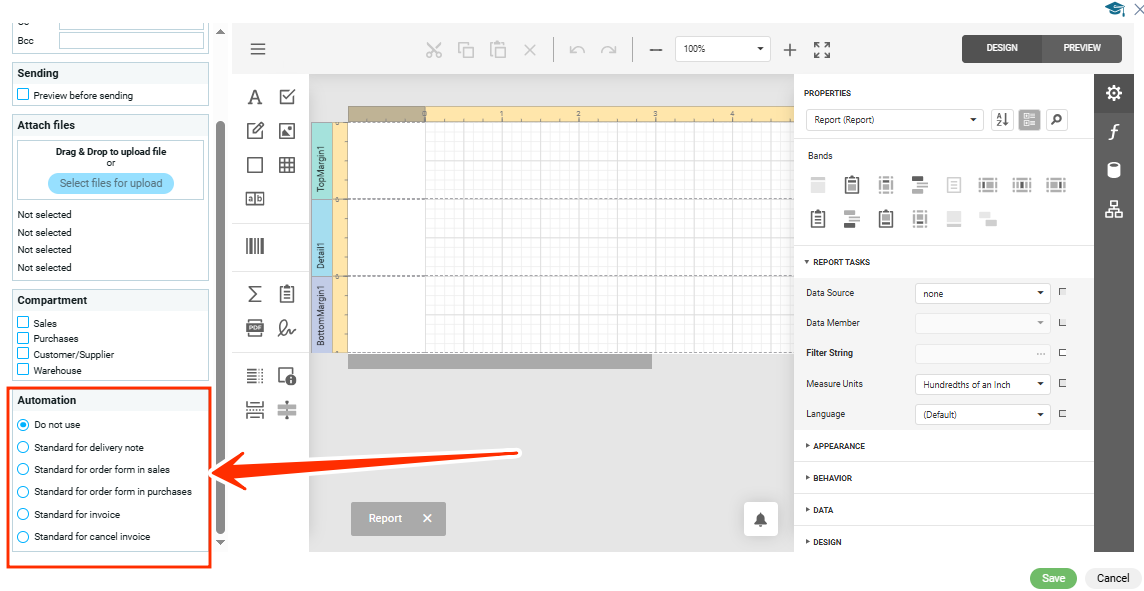
Task: Select the Barcode control tool
Action: 255,246
